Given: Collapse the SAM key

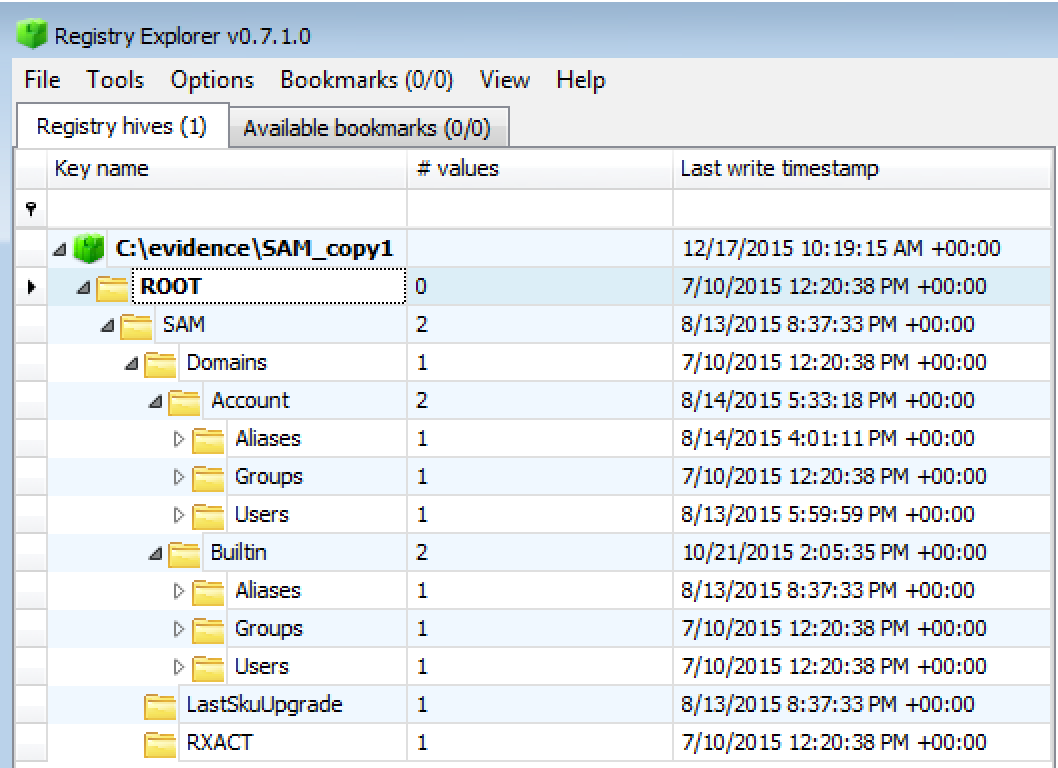Looking at the screenshot, I should tap(108, 325).
